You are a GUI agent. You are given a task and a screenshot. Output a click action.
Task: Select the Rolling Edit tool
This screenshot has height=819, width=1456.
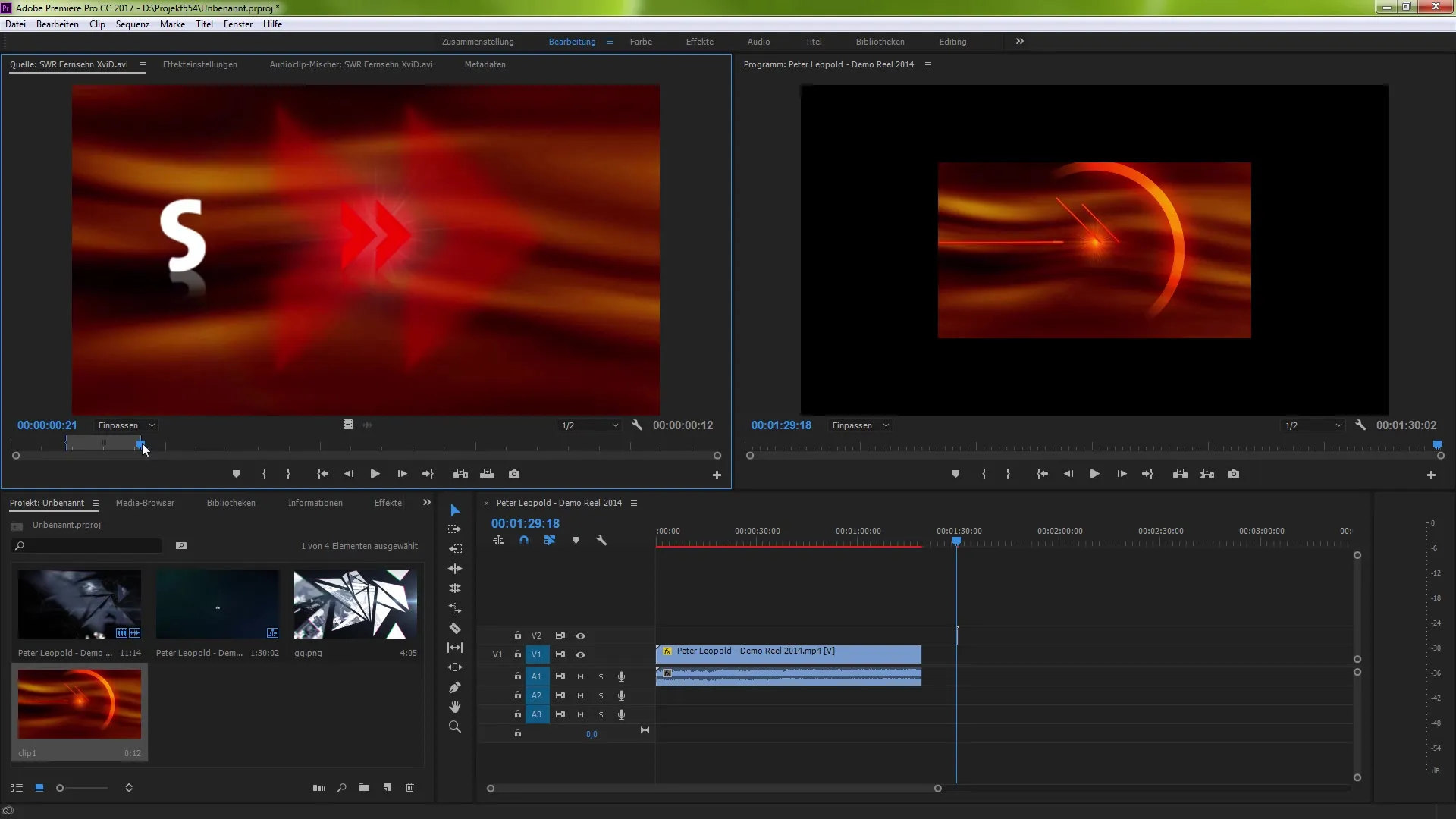point(455,569)
